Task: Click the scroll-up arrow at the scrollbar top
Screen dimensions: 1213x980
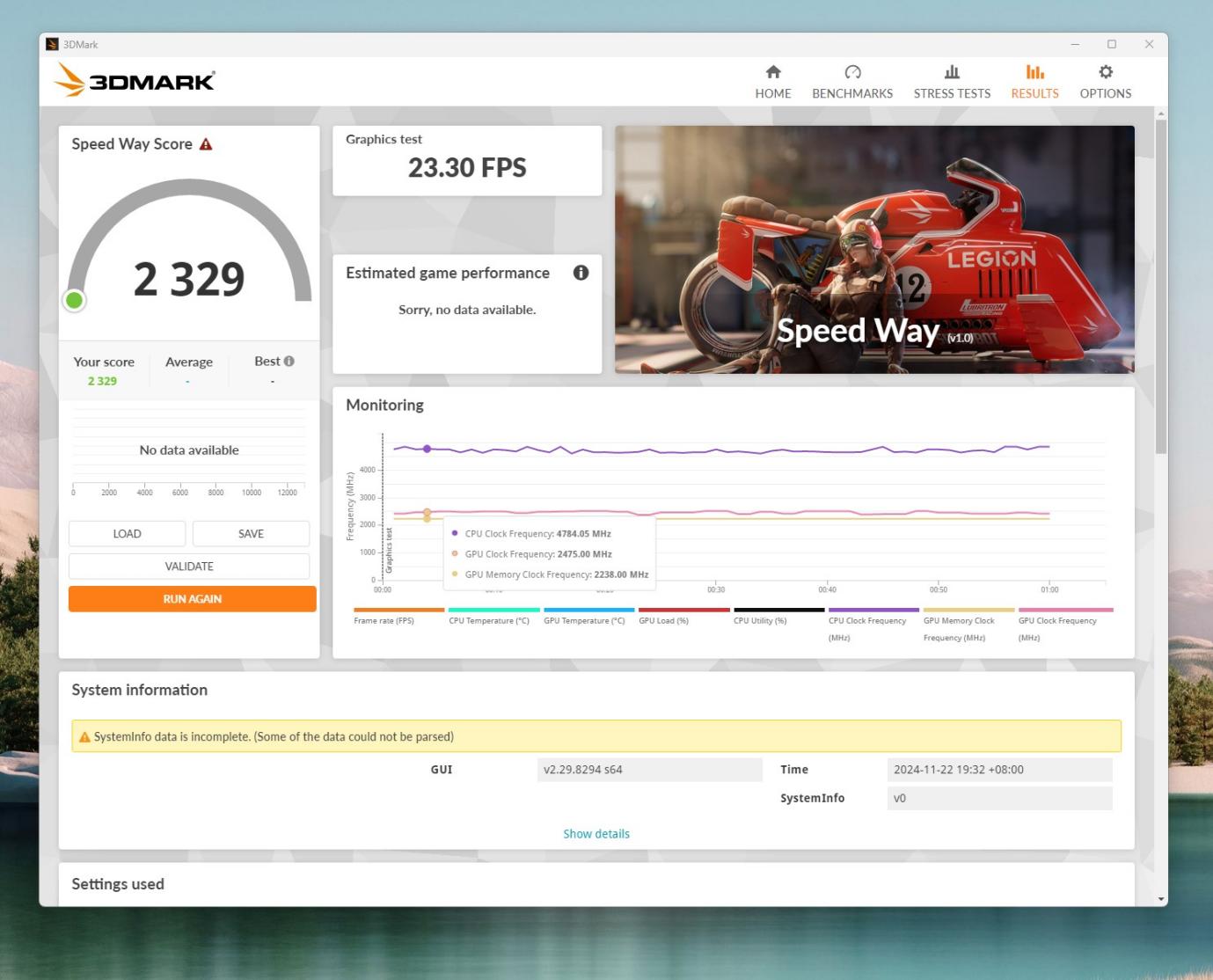Action: point(1161,113)
